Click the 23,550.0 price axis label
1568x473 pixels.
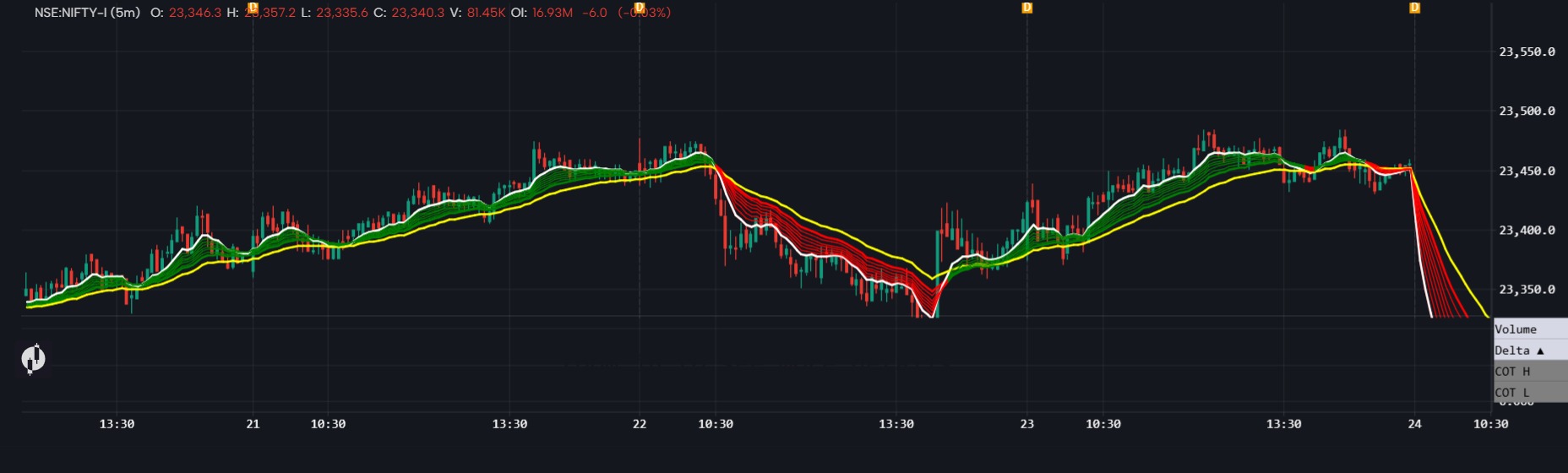click(x=1527, y=52)
